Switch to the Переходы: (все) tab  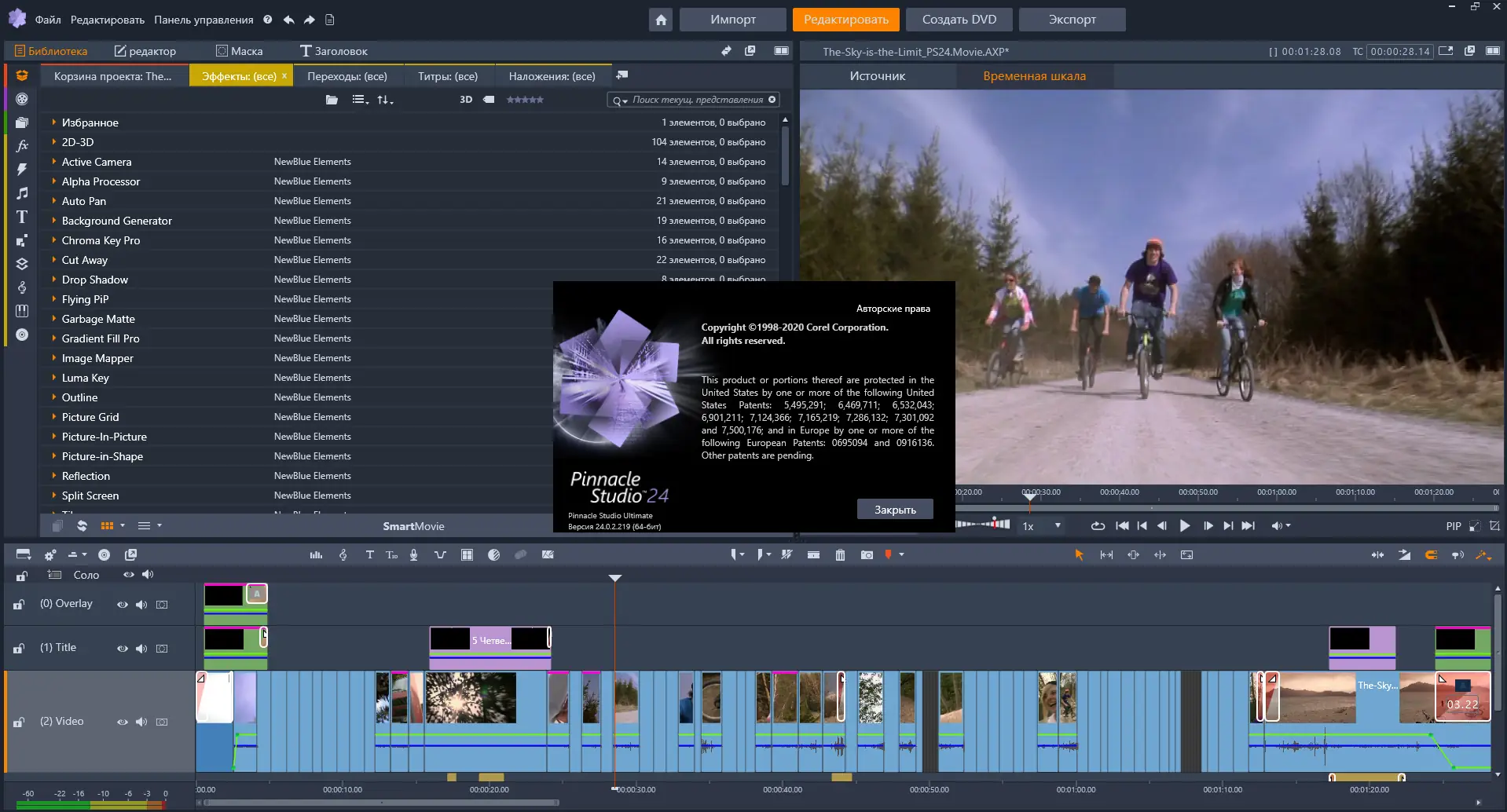click(x=346, y=76)
